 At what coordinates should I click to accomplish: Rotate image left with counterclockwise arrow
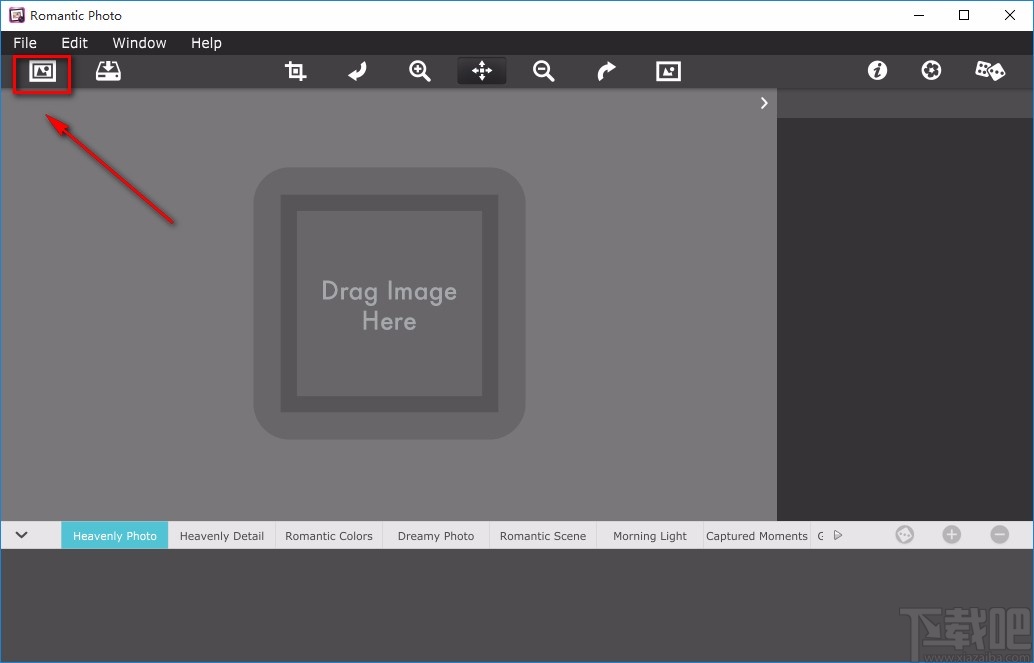357,71
